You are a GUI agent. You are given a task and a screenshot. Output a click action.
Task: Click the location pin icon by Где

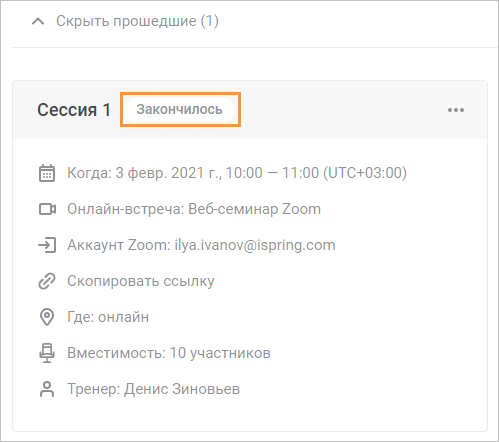point(47,317)
